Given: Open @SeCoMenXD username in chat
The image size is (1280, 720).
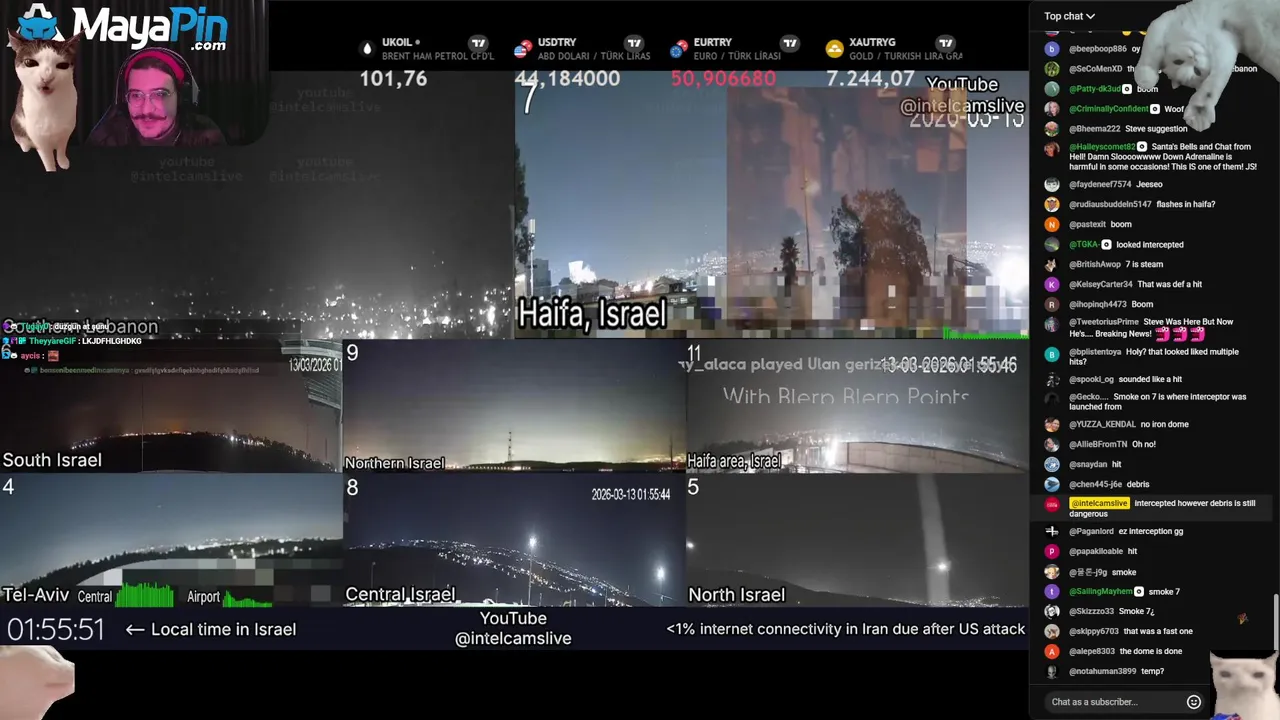Looking at the screenshot, I should pyautogui.click(x=1095, y=69).
